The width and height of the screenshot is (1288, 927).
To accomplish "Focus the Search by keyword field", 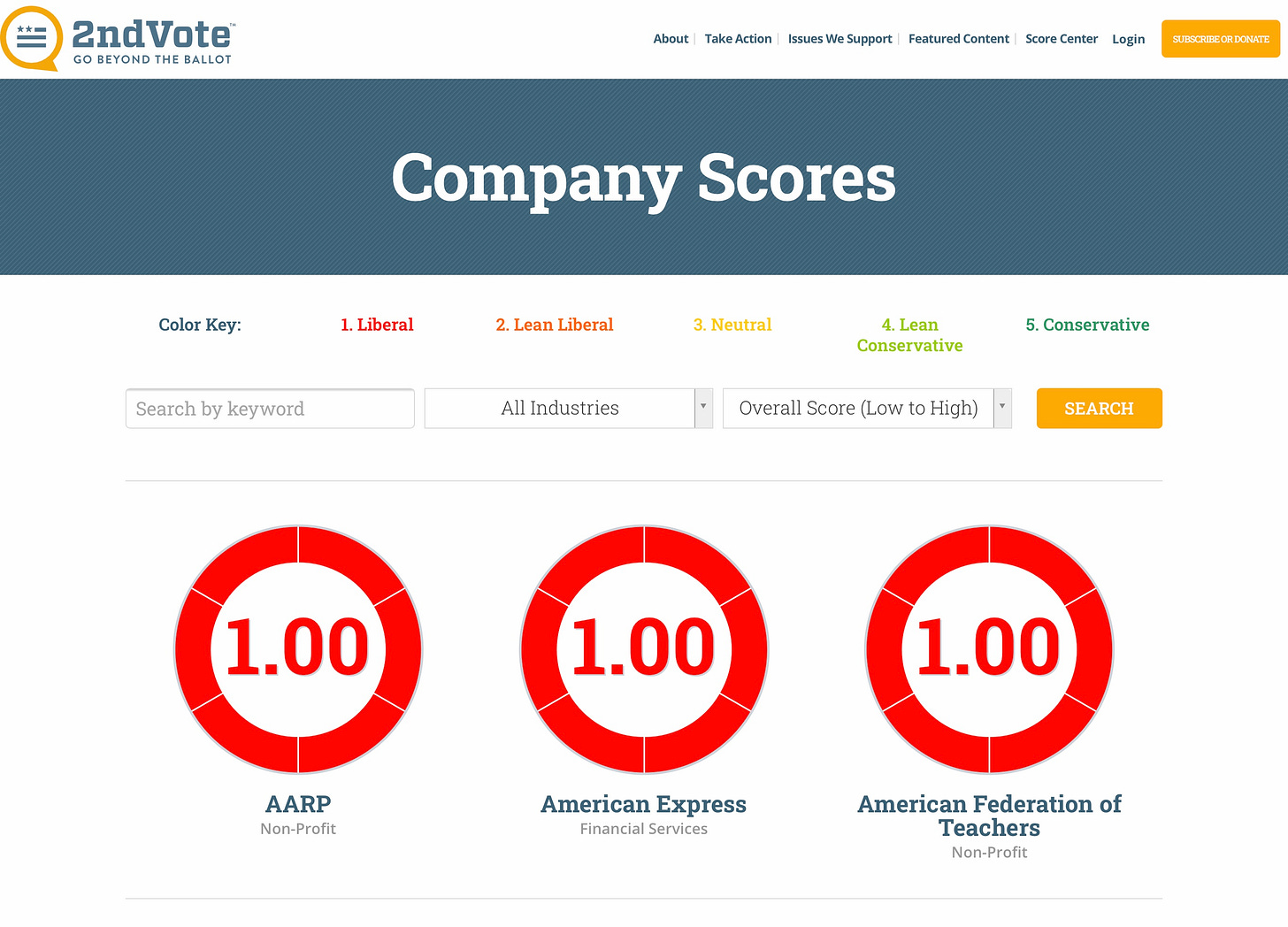I will click(x=270, y=409).
